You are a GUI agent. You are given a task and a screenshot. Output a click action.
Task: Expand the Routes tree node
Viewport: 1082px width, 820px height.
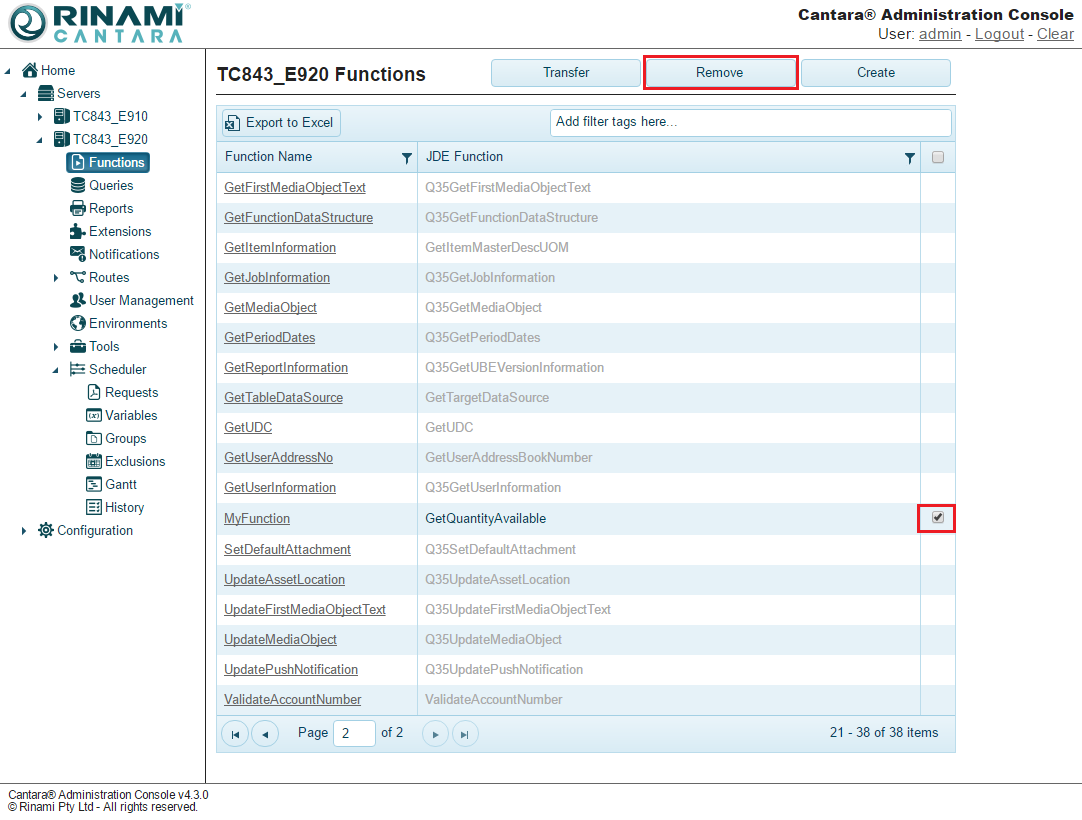click(56, 278)
